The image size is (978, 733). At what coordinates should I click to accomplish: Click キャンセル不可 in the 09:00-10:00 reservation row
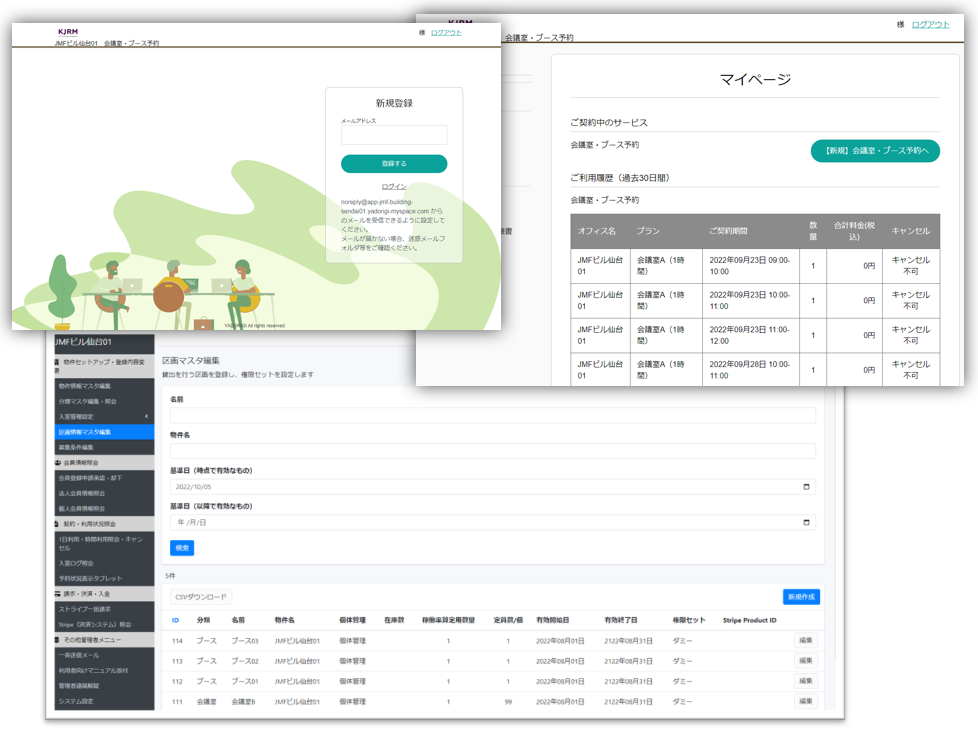pyautogui.click(x=910, y=266)
